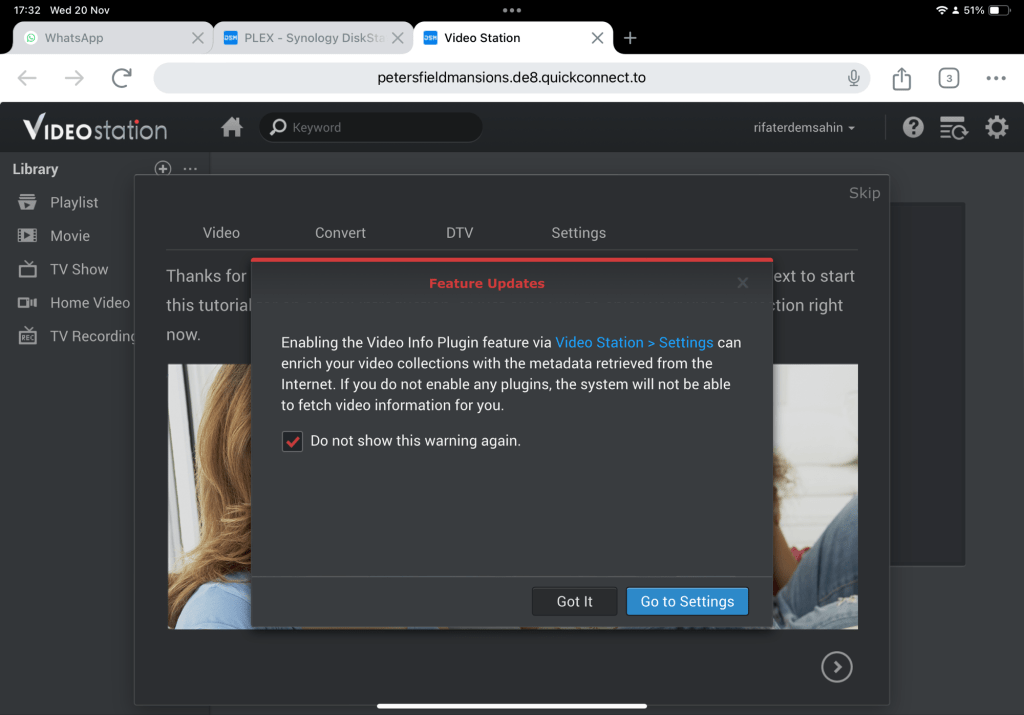This screenshot has width=1024, height=715.
Task: Open the DTV tutorial tab
Action: pyautogui.click(x=459, y=232)
